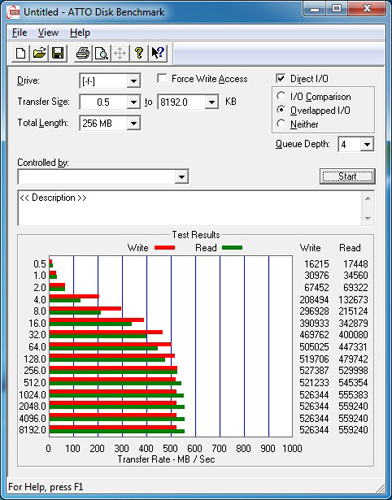Click the write value 208494
Screen dimensions: 392x500
[x=314, y=300]
